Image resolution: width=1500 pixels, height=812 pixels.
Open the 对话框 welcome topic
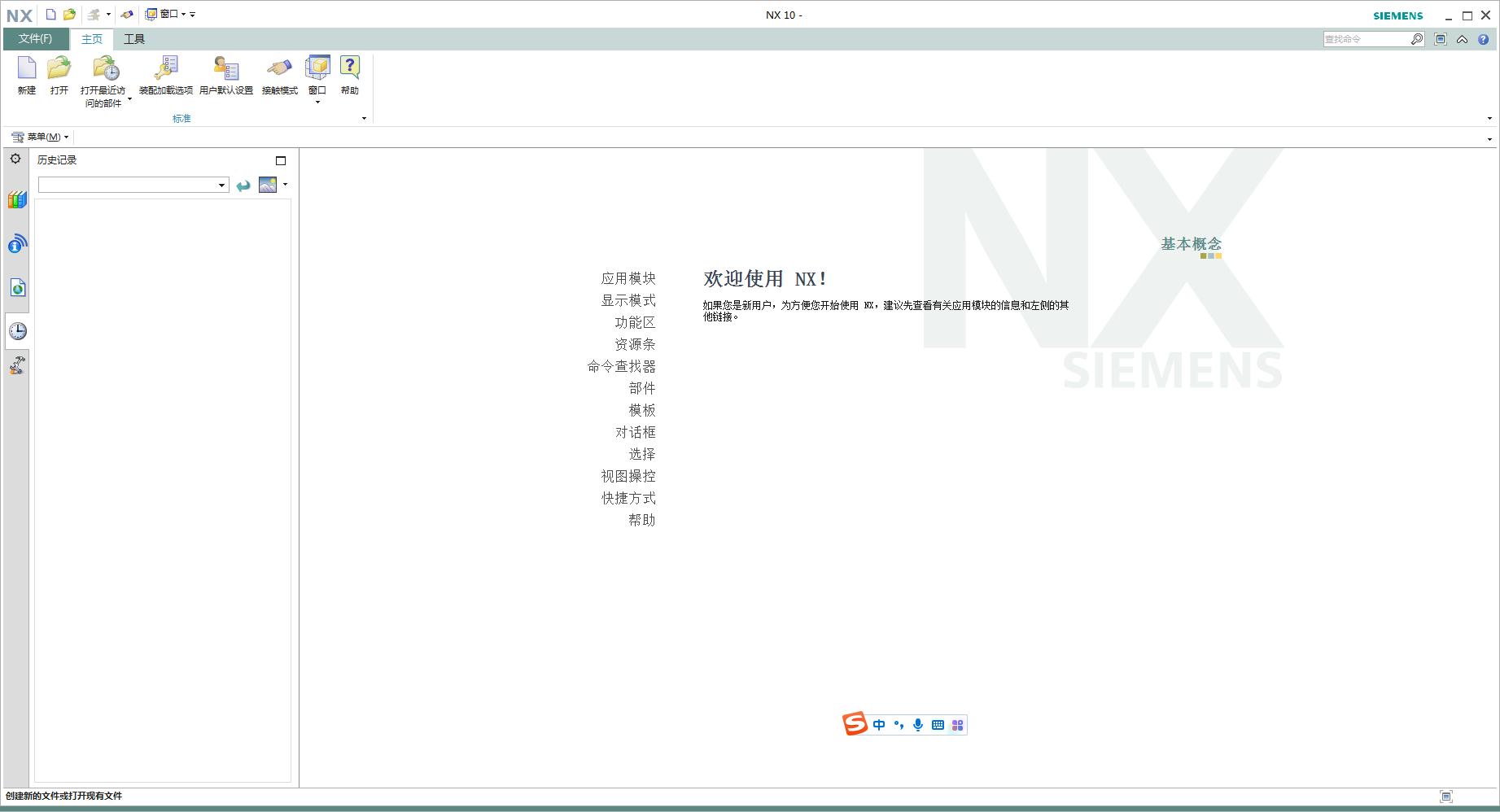pos(635,432)
